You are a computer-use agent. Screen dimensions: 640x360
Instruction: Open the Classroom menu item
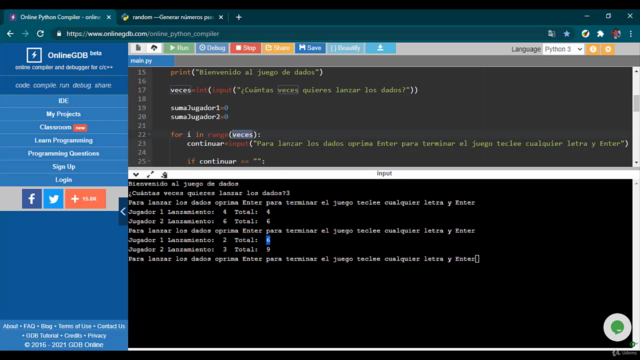coord(64,127)
